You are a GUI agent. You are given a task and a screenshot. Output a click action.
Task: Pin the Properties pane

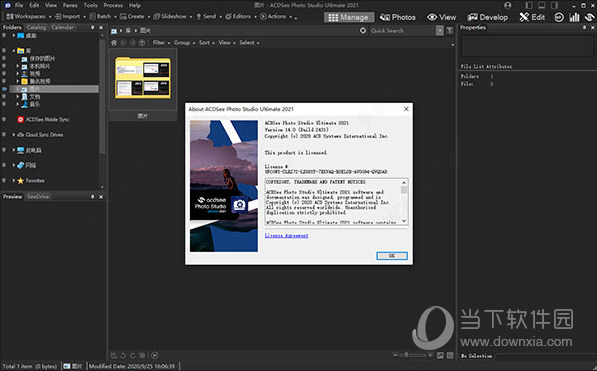584,27
